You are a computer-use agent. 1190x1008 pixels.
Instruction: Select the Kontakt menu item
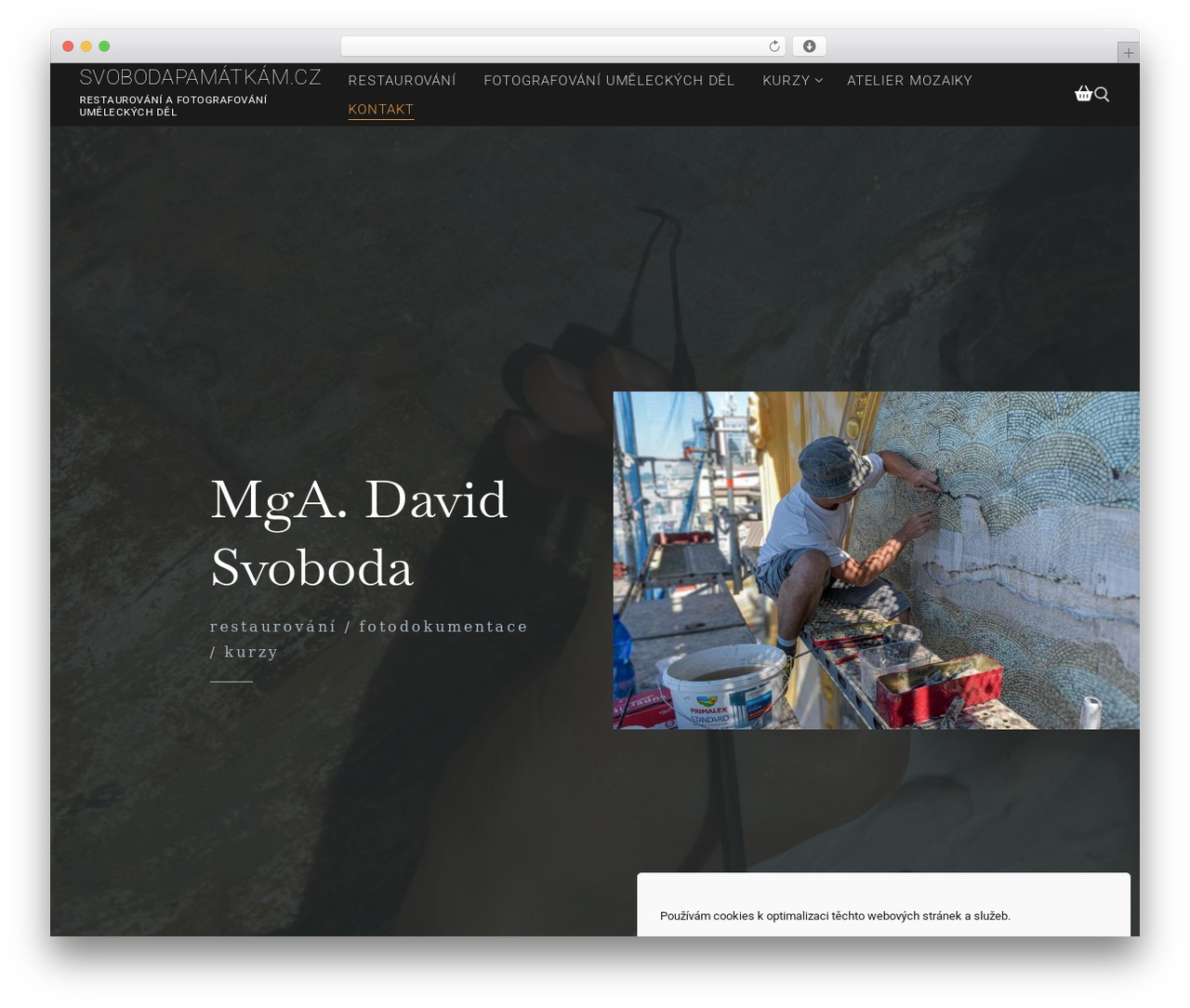pyautogui.click(x=381, y=110)
